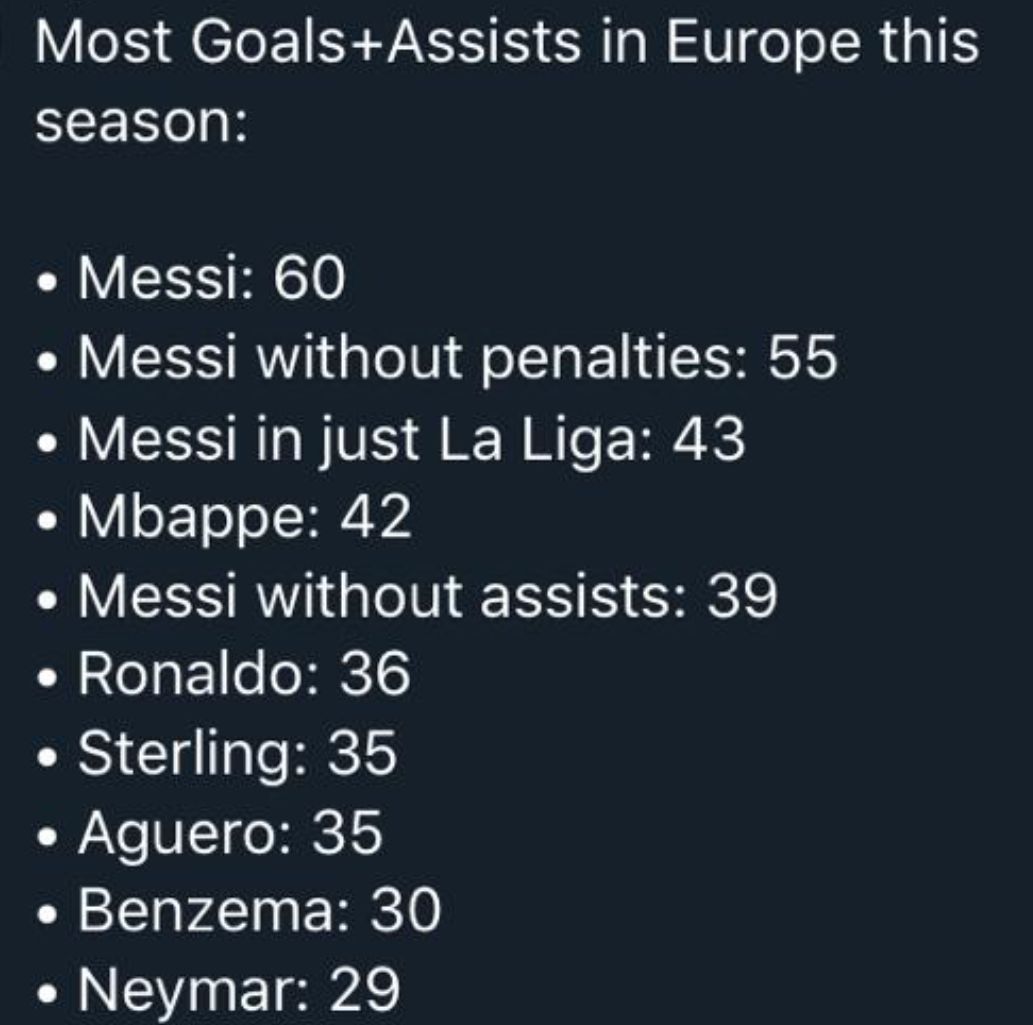This screenshot has height=1025, width=1033.
Task: Click the "Ronaldo: 36" entry
Action: [244, 675]
